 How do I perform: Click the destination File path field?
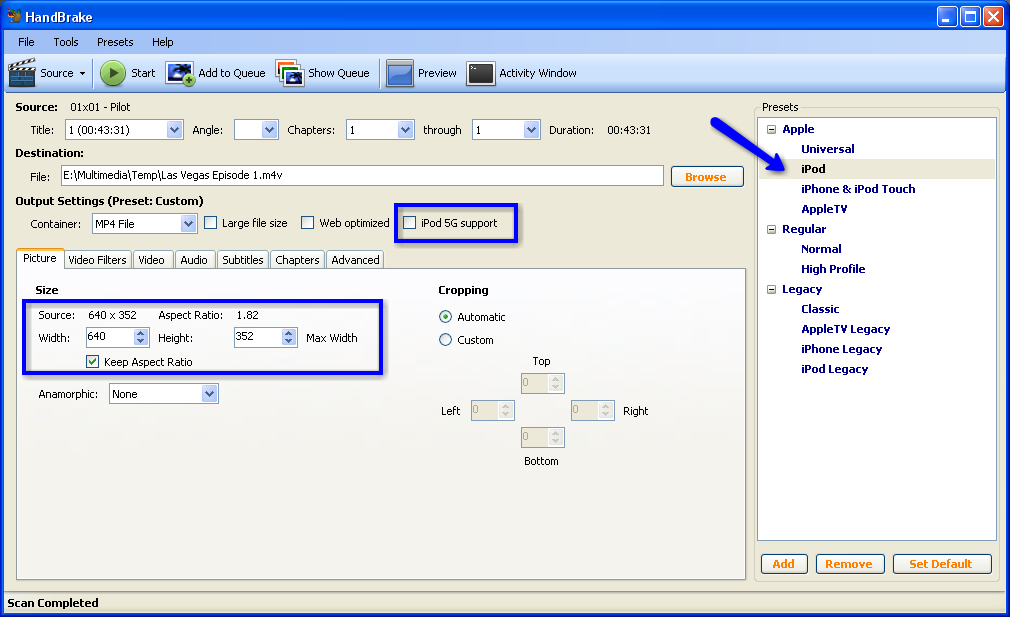(362, 175)
